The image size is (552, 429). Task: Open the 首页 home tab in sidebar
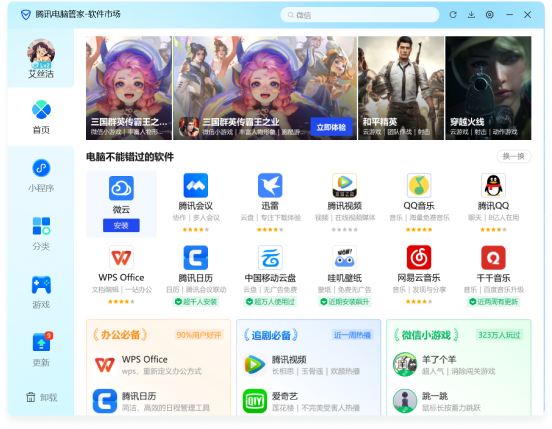41,117
